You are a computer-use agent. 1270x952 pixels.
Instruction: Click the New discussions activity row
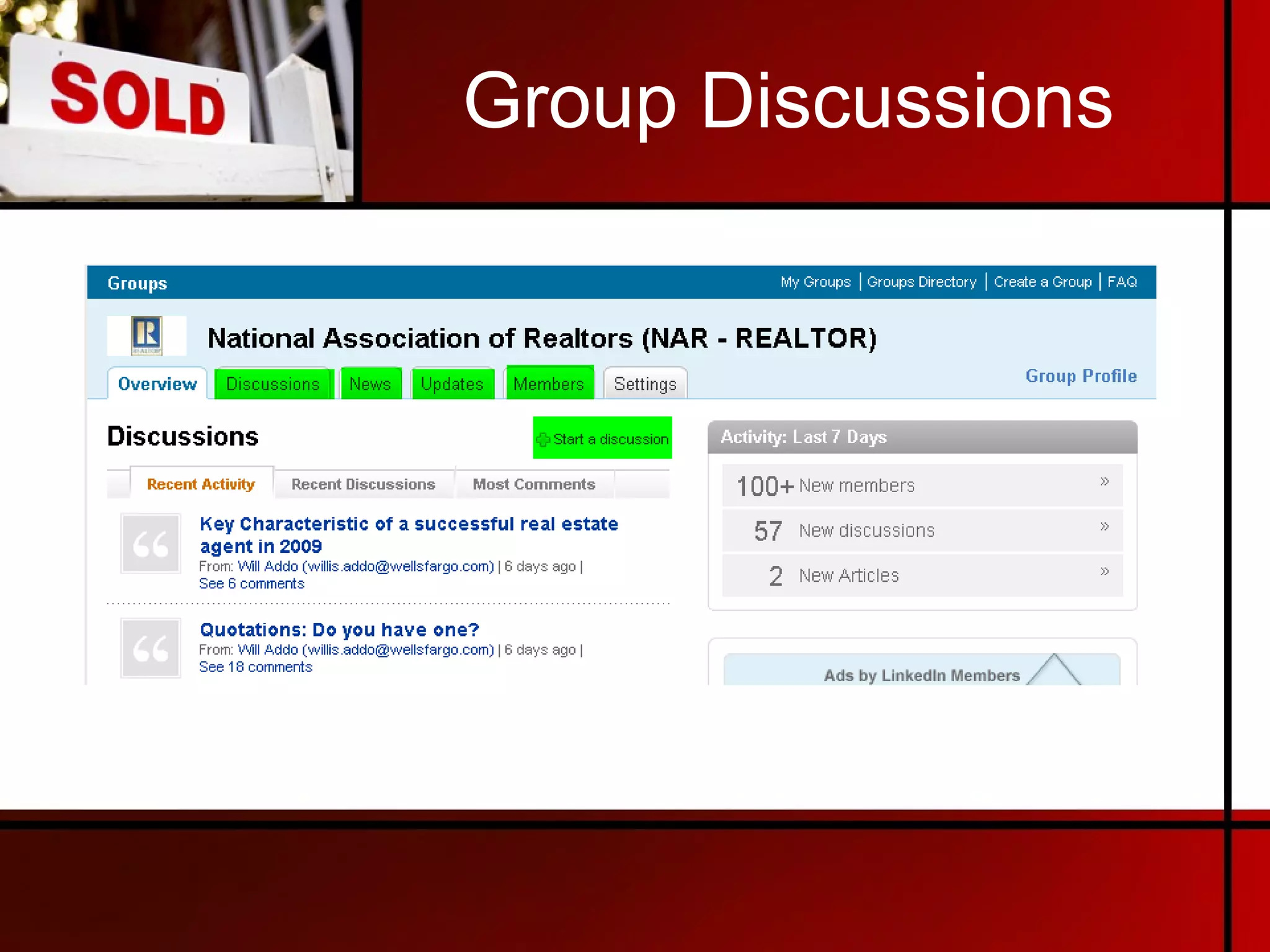[922, 531]
